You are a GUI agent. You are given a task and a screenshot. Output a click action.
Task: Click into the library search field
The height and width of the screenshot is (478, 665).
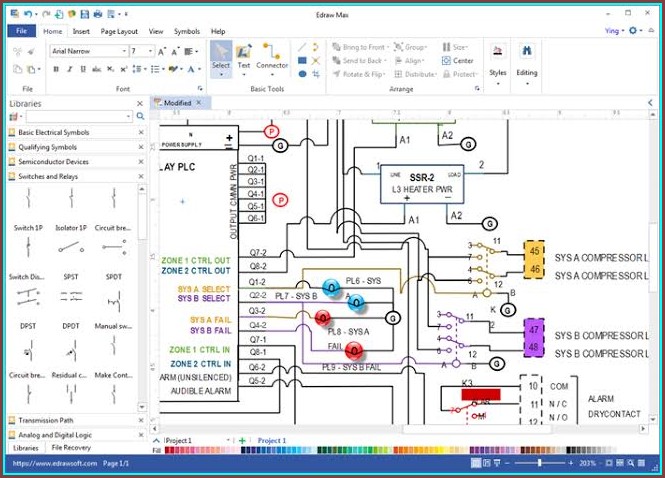point(79,116)
